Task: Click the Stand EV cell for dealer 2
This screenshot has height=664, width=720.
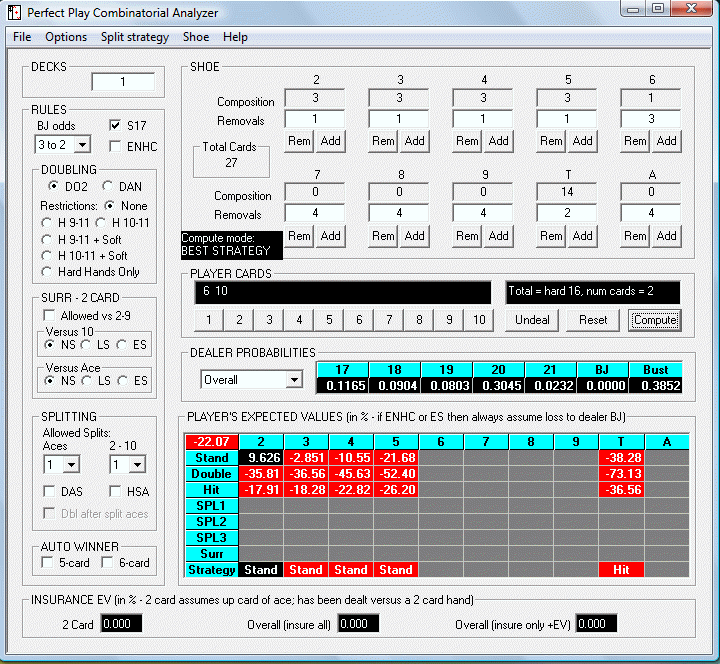Action: pyautogui.click(x=261, y=457)
